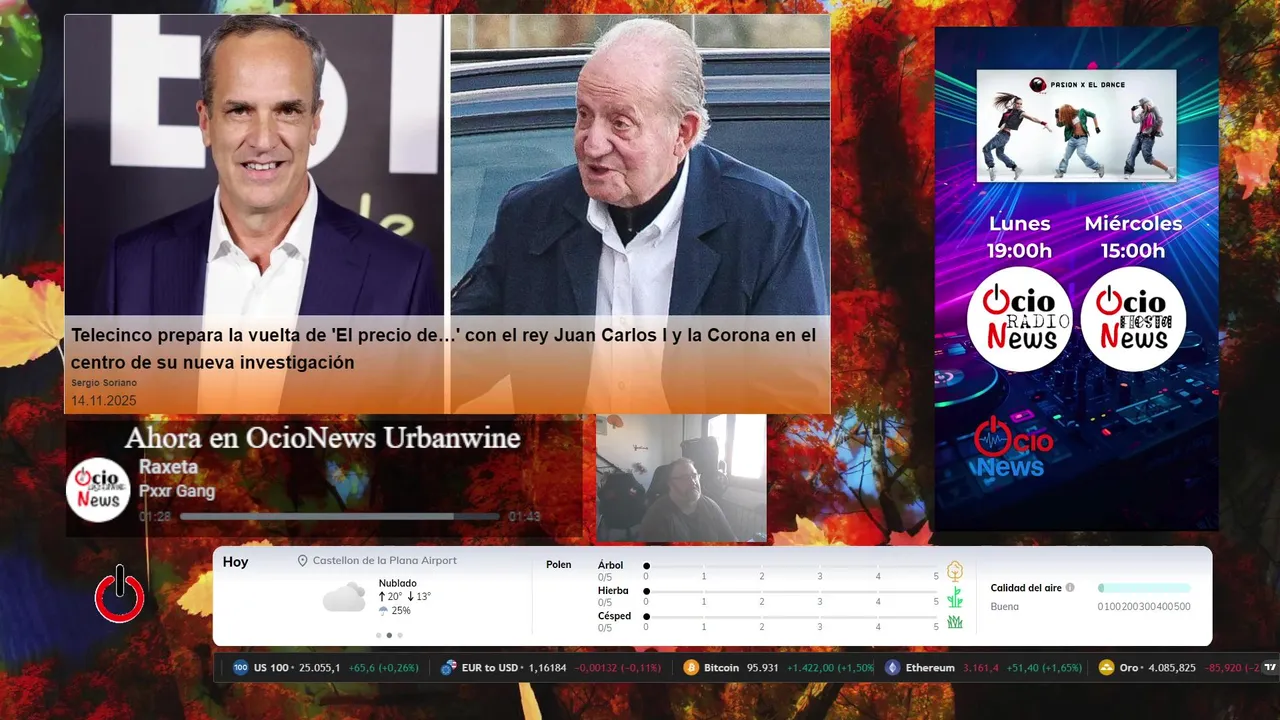Screen dimensions: 1280x720
Task: Open the US 100 index ticker entry
Action: point(326,668)
